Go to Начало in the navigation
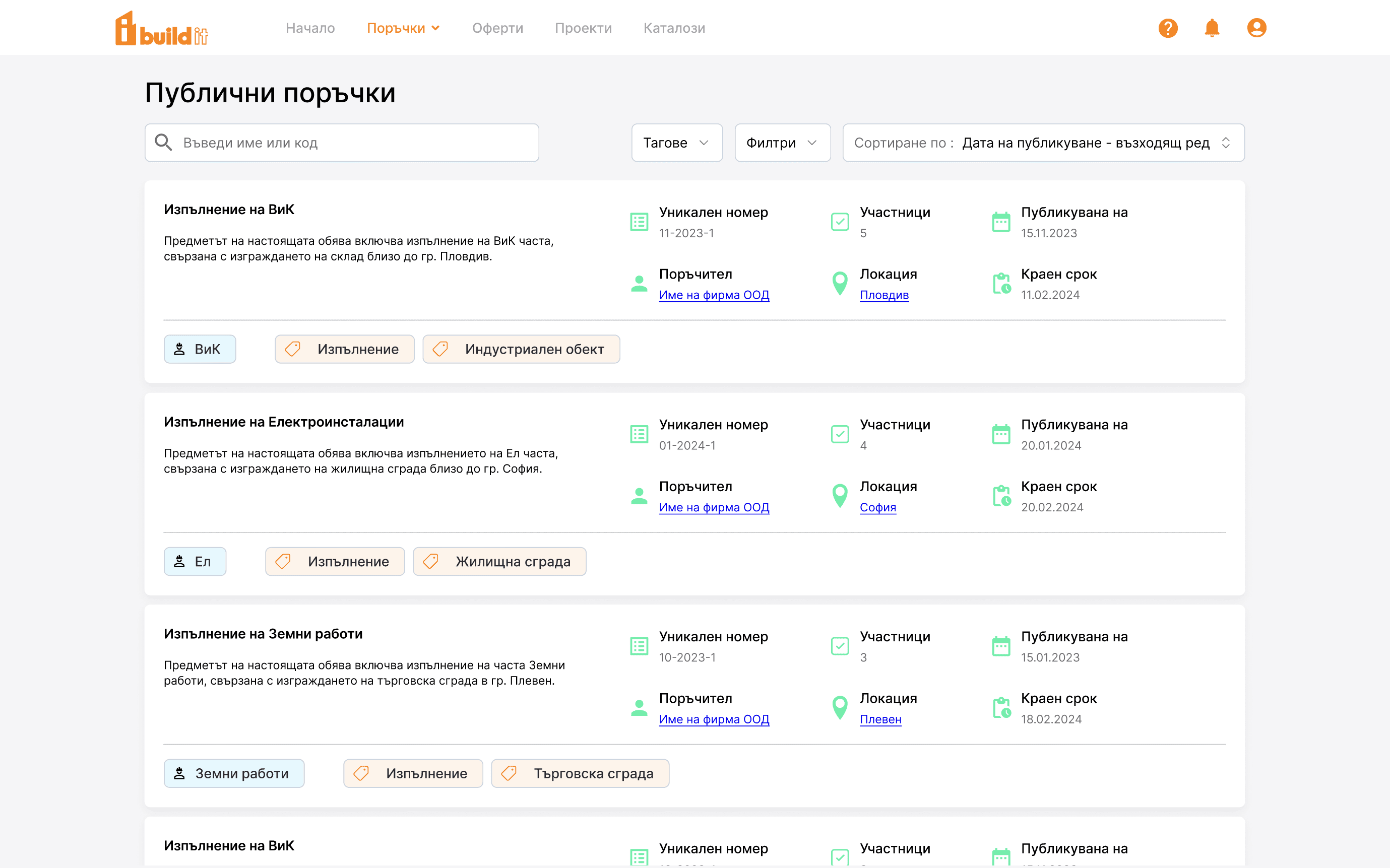 pyautogui.click(x=310, y=28)
